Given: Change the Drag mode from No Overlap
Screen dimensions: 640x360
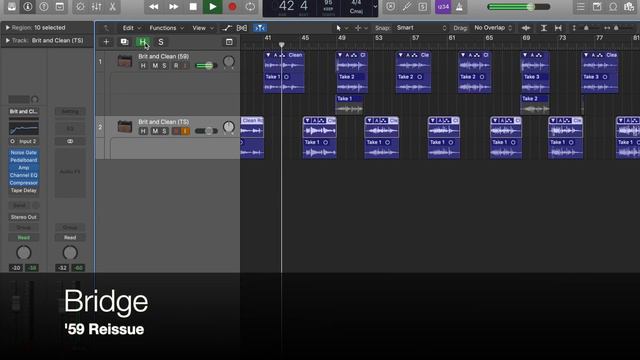Looking at the screenshot, I should click(493, 28).
